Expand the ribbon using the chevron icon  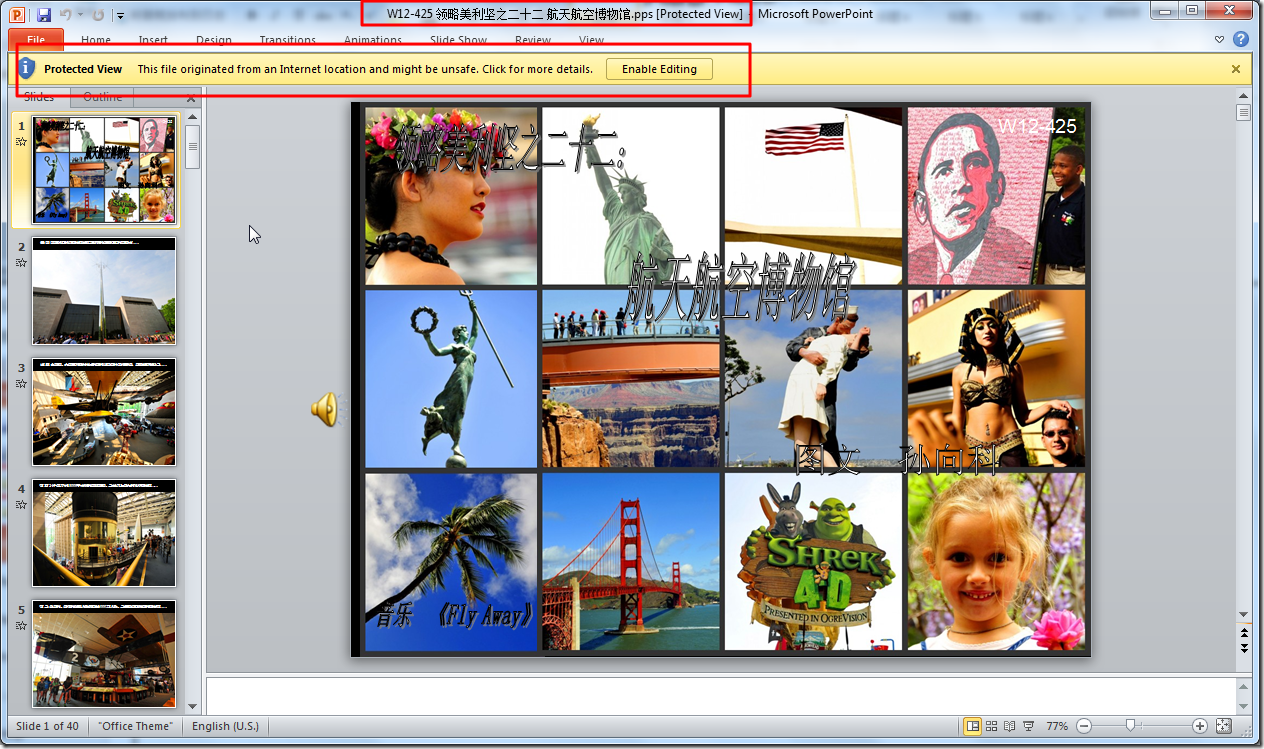point(1220,40)
